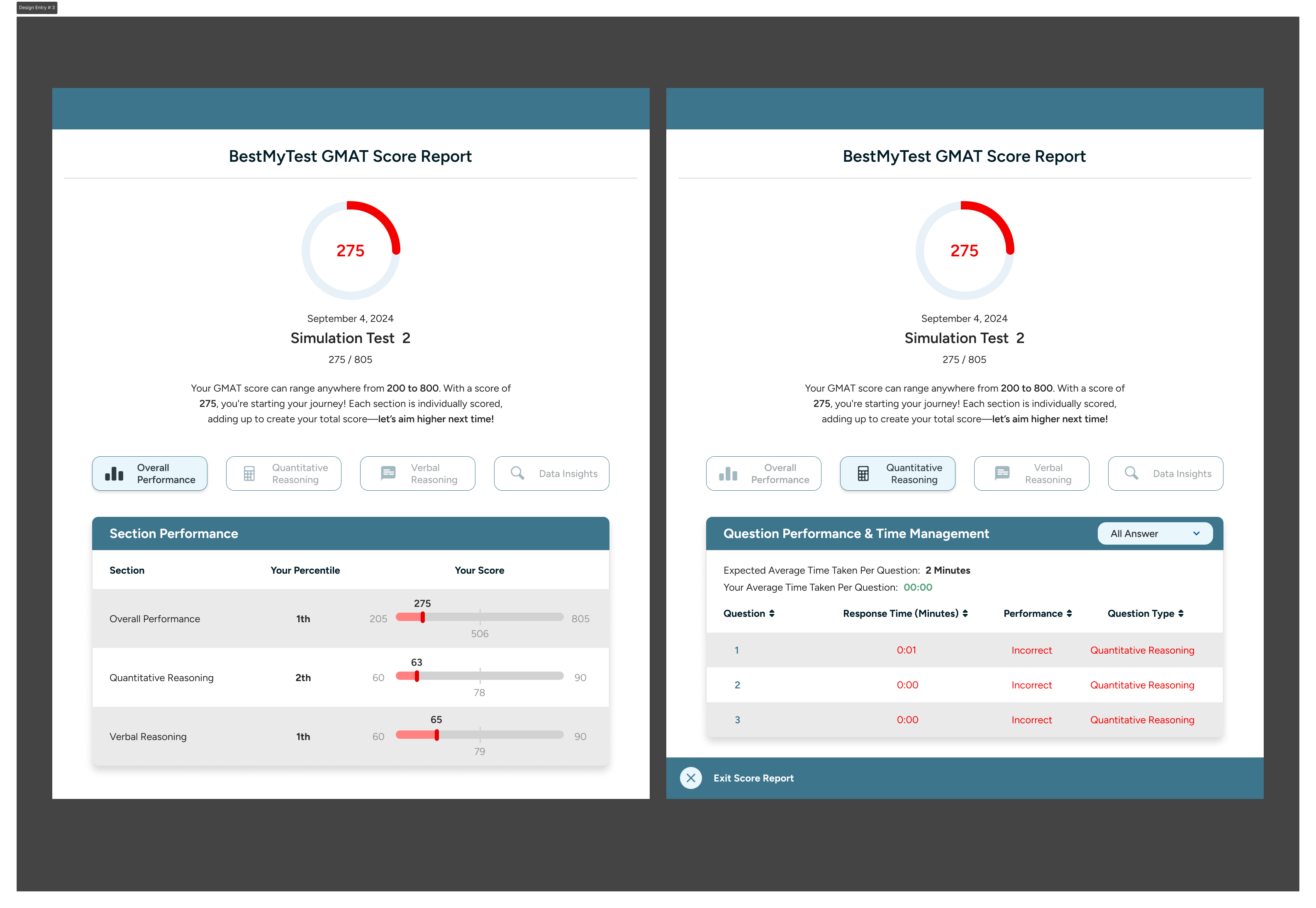Click the 'Your Score' column header
This screenshot has height=908, width=1316.
coord(480,571)
